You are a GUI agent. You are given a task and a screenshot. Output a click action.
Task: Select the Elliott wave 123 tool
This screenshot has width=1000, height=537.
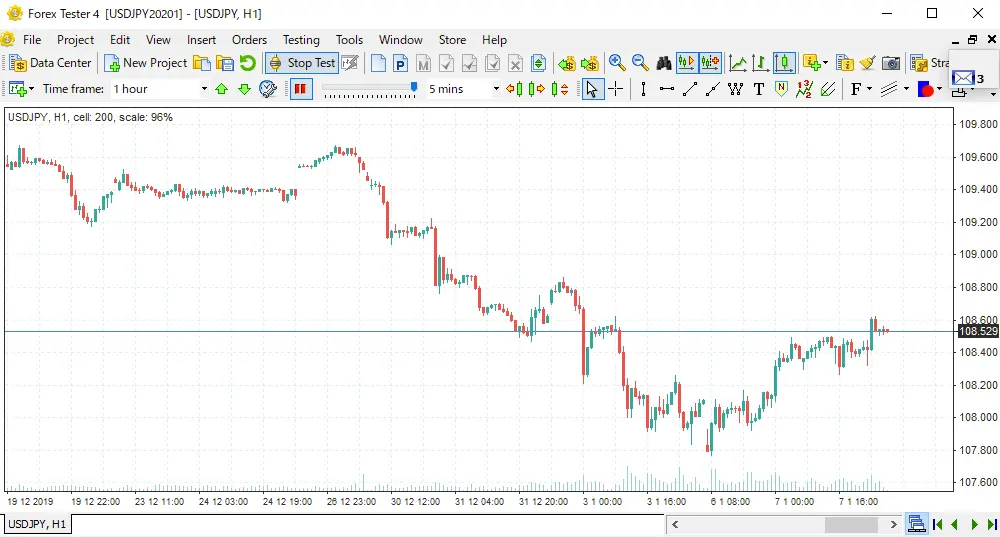(804, 89)
